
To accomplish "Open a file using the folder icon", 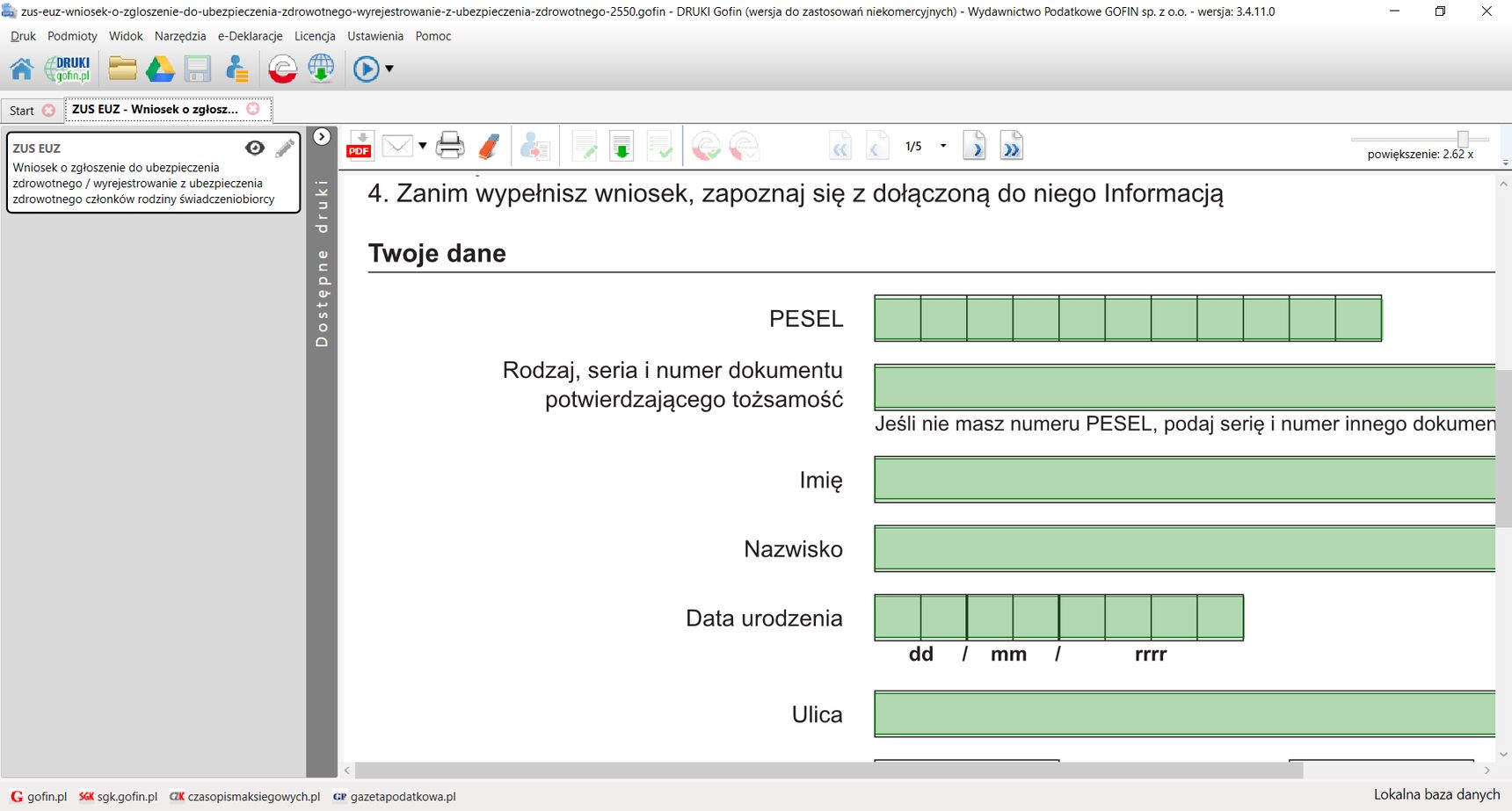I will tap(122, 69).
